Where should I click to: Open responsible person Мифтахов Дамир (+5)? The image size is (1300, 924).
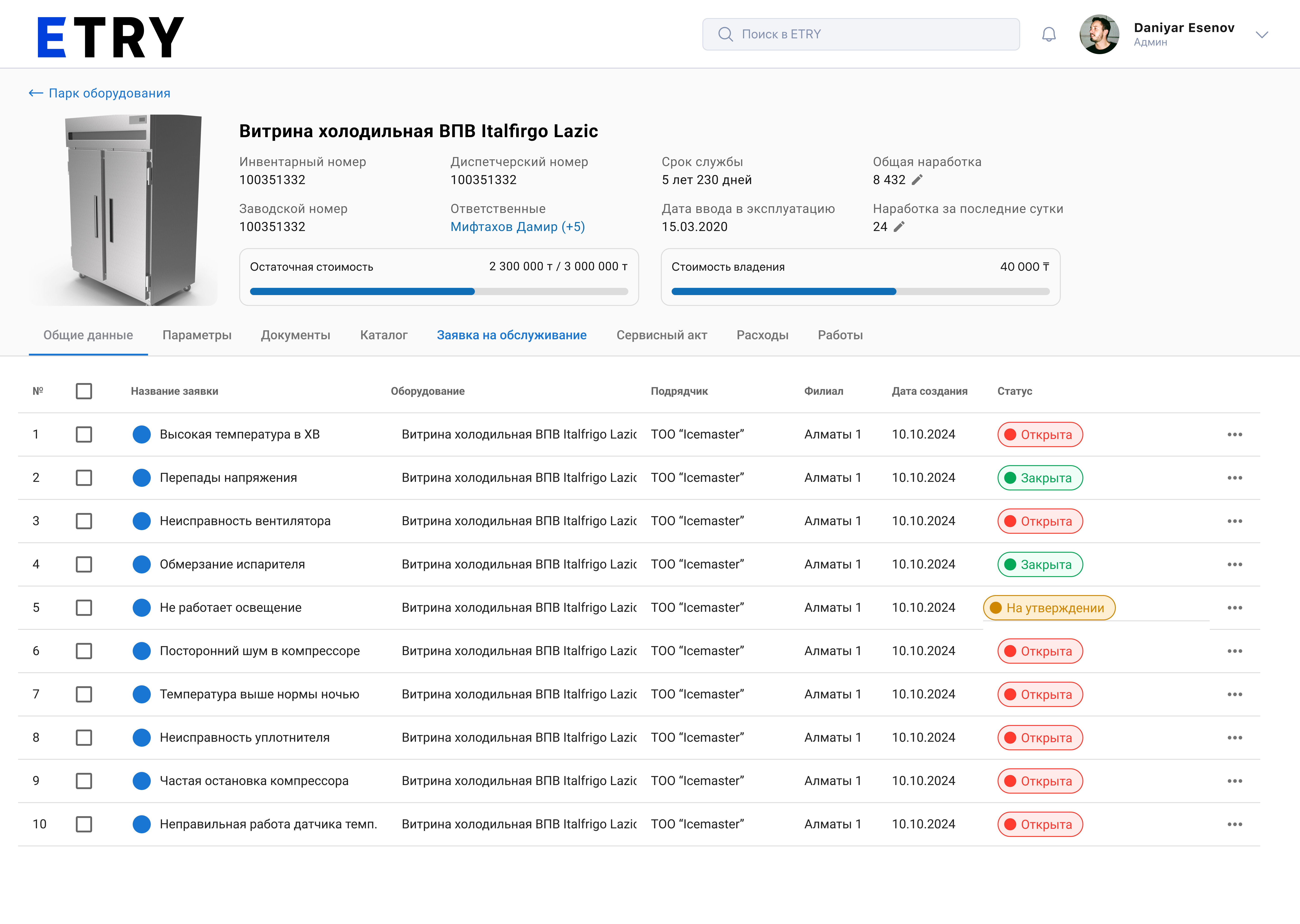click(x=517, y=226)
